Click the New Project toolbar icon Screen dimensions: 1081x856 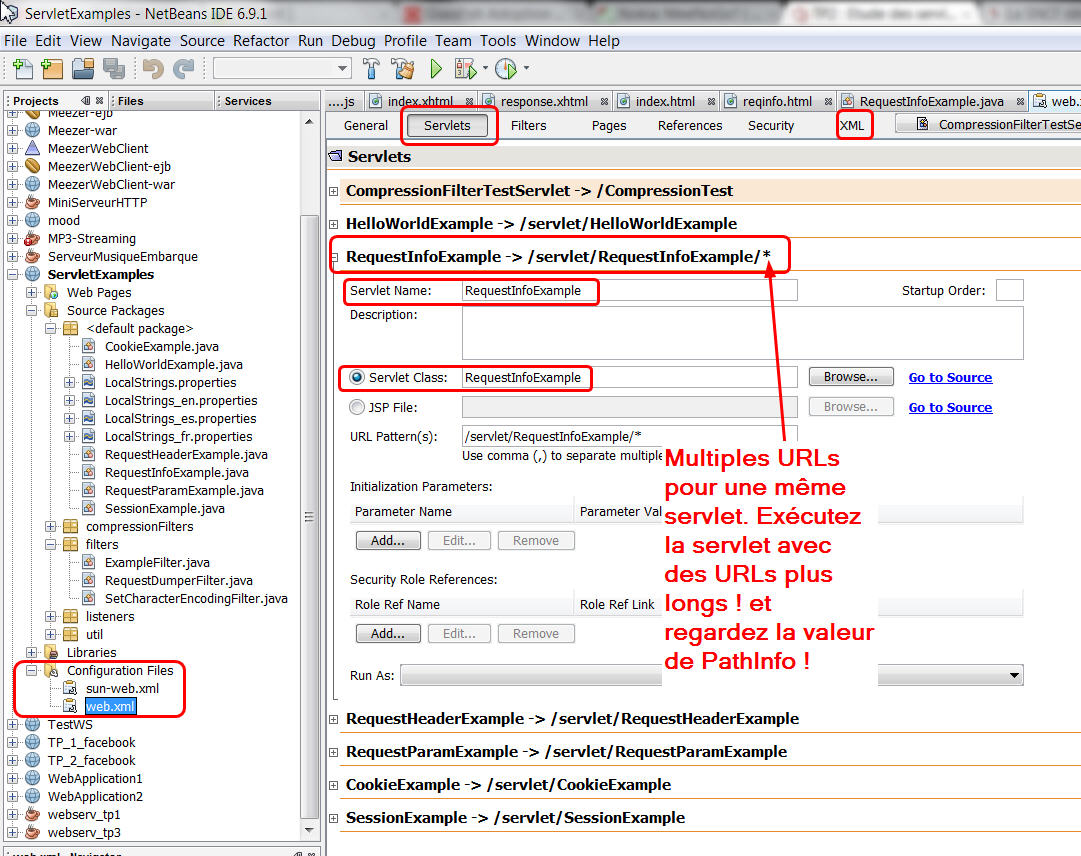click(x=52, y=68)
